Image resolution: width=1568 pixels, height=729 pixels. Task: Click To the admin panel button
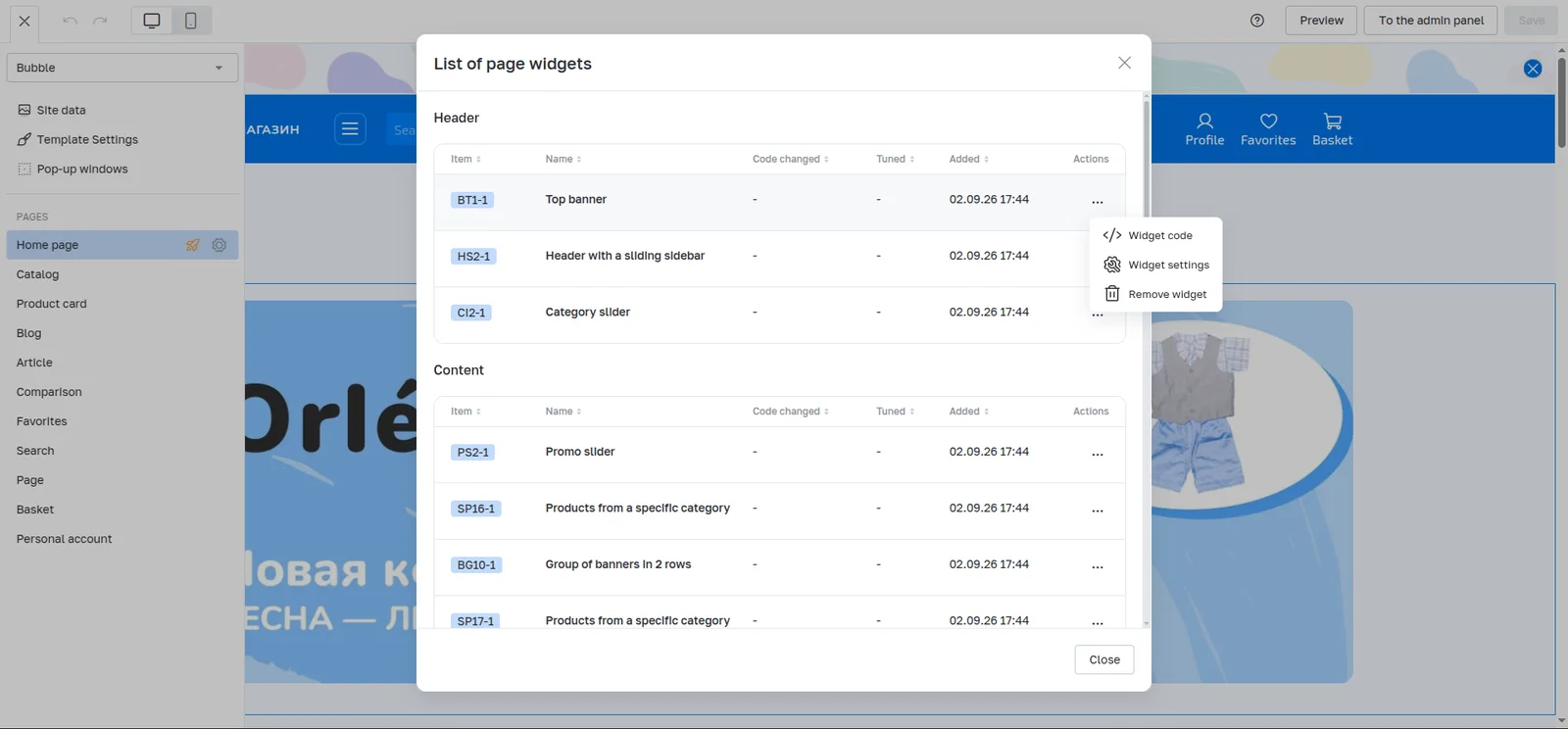point(1431,21)
